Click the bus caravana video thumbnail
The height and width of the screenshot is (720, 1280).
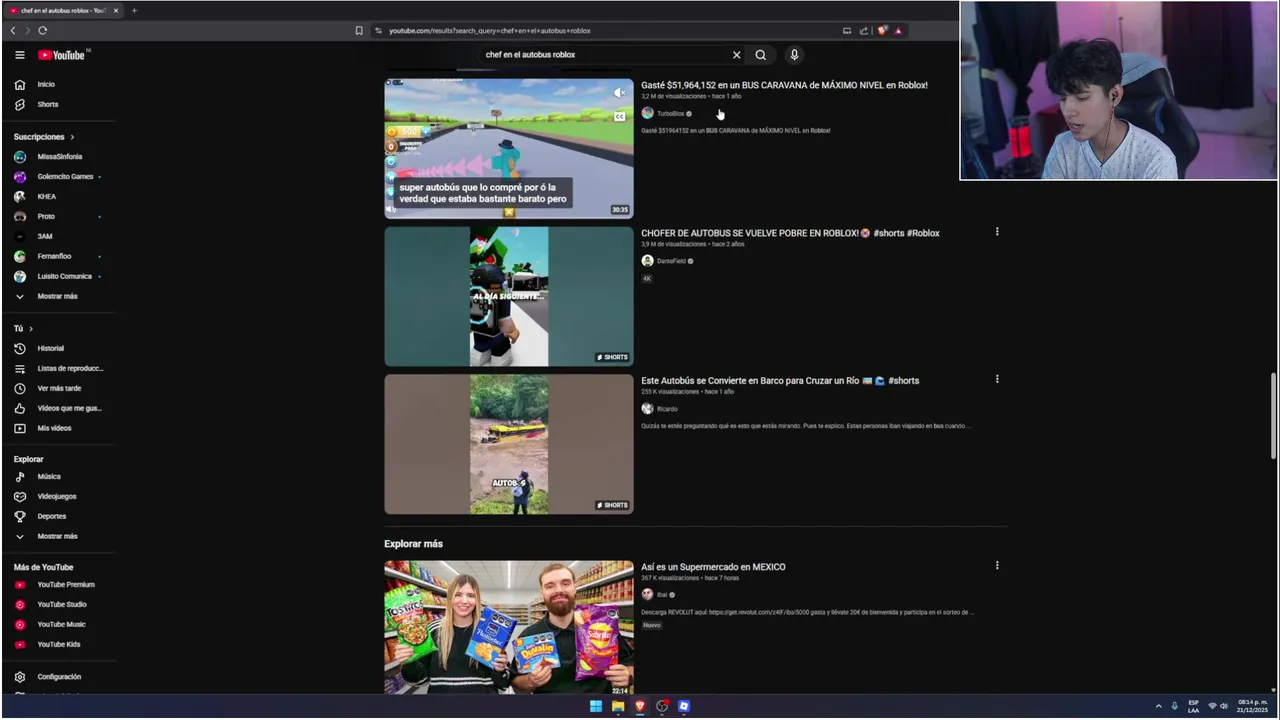pyautogui.click(x=509, y=148)
